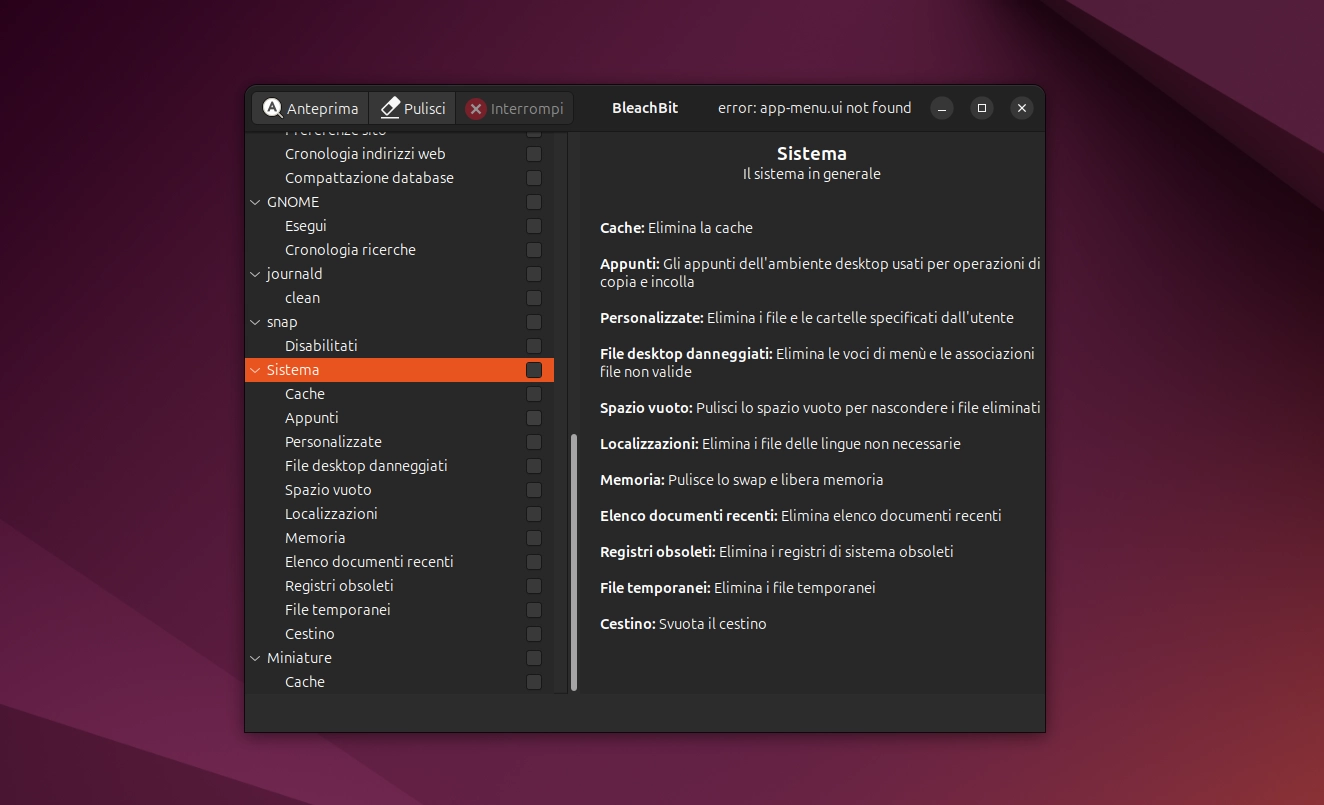Screen dimensions: 1324x805
Task: Enable the Memoria cleaner checkbox
Action: [x=533, y=538]
